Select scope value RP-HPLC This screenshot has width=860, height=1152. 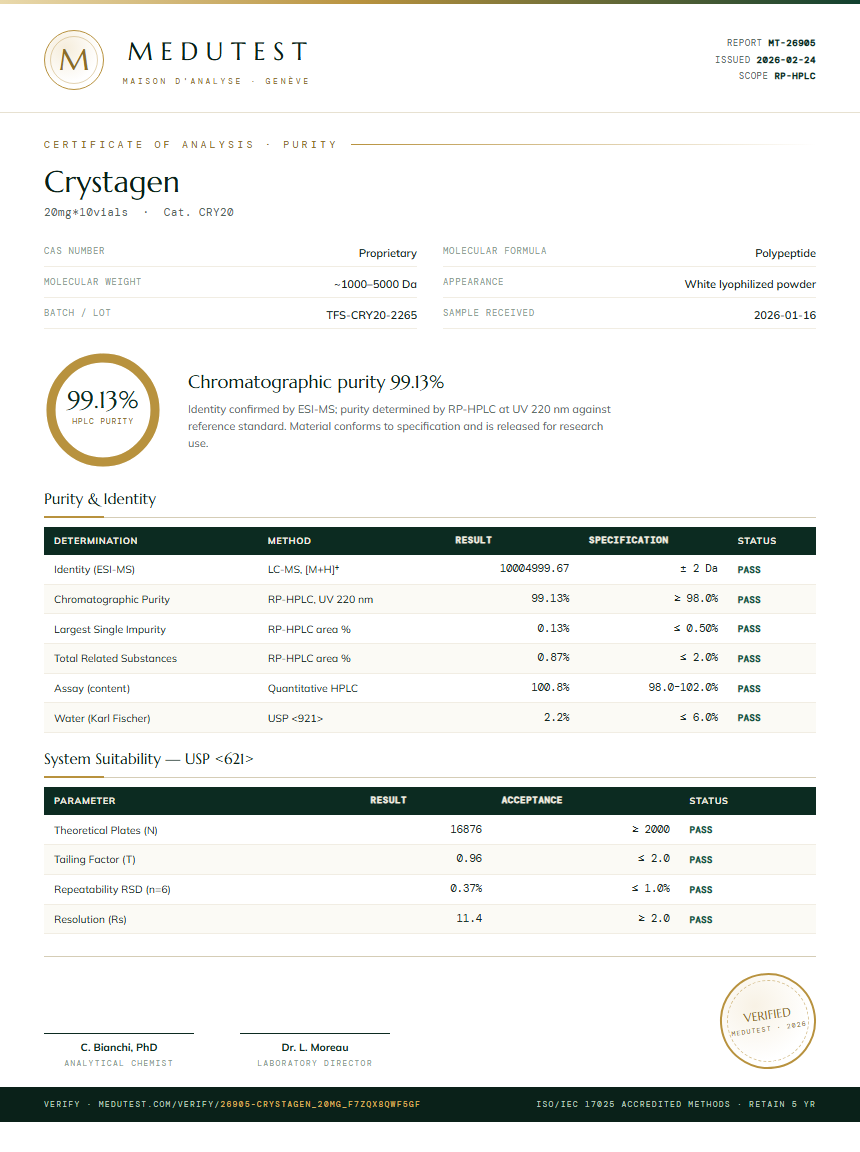tap(795, 76)
